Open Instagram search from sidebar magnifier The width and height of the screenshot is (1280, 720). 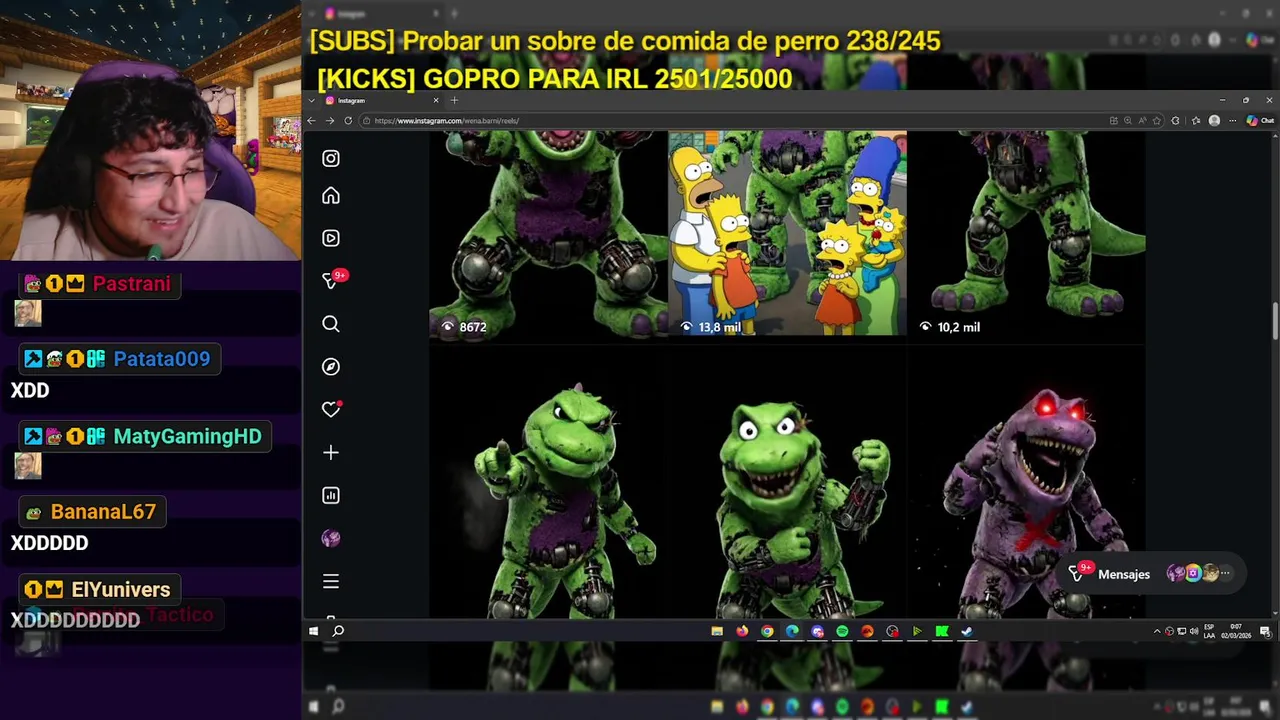click(331, 324)
